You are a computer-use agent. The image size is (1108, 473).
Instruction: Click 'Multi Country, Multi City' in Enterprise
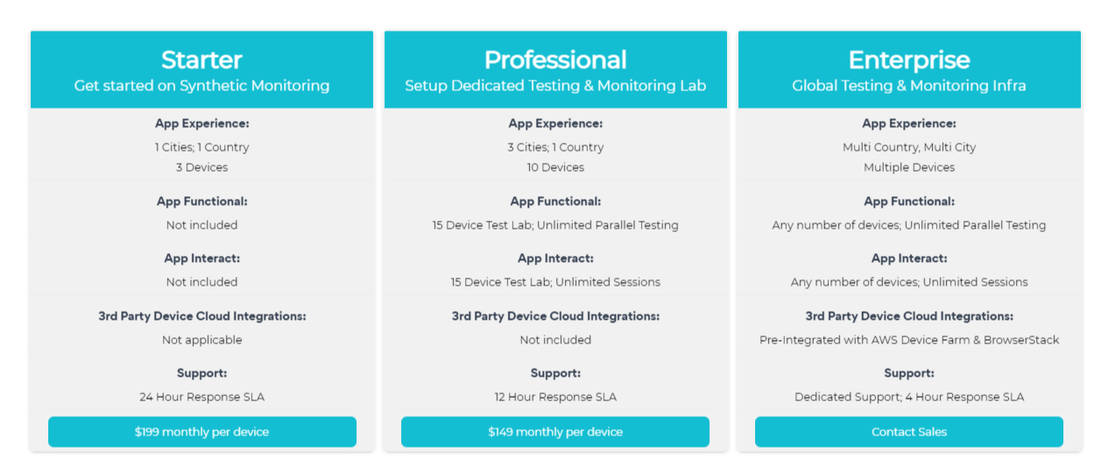(909, 147)
